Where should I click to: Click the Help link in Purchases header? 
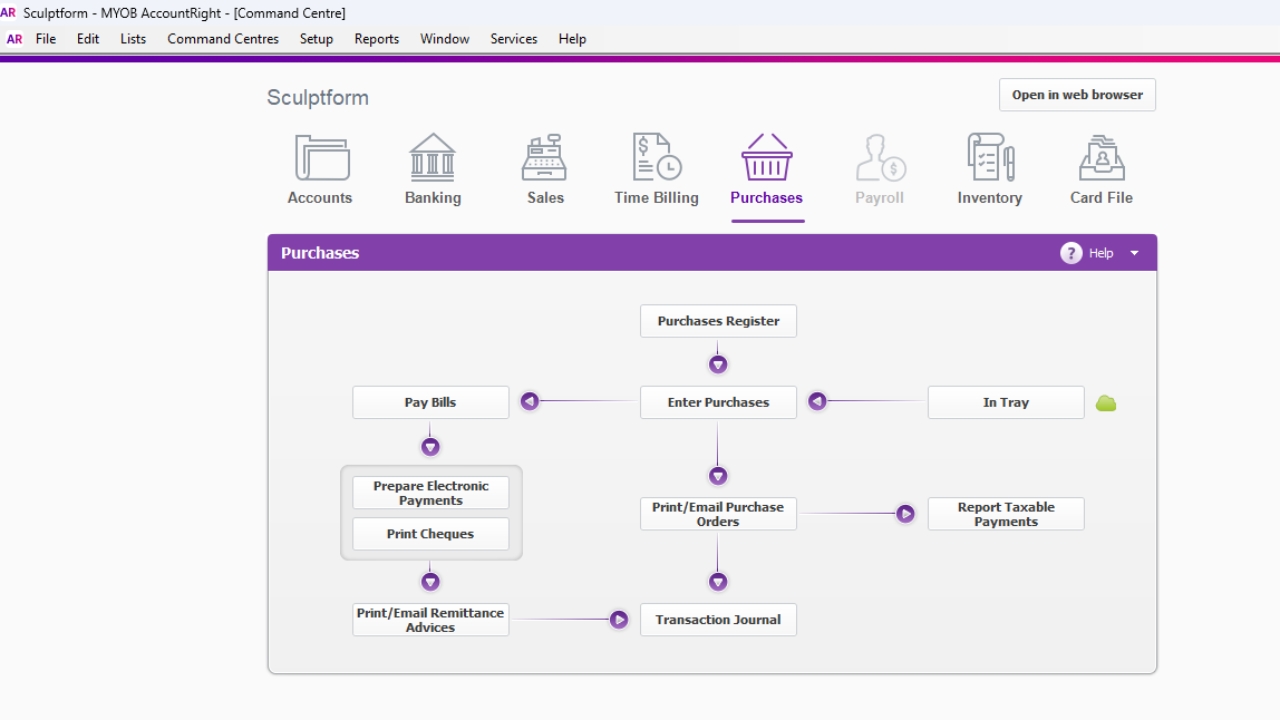click(x=1101, y=253)
